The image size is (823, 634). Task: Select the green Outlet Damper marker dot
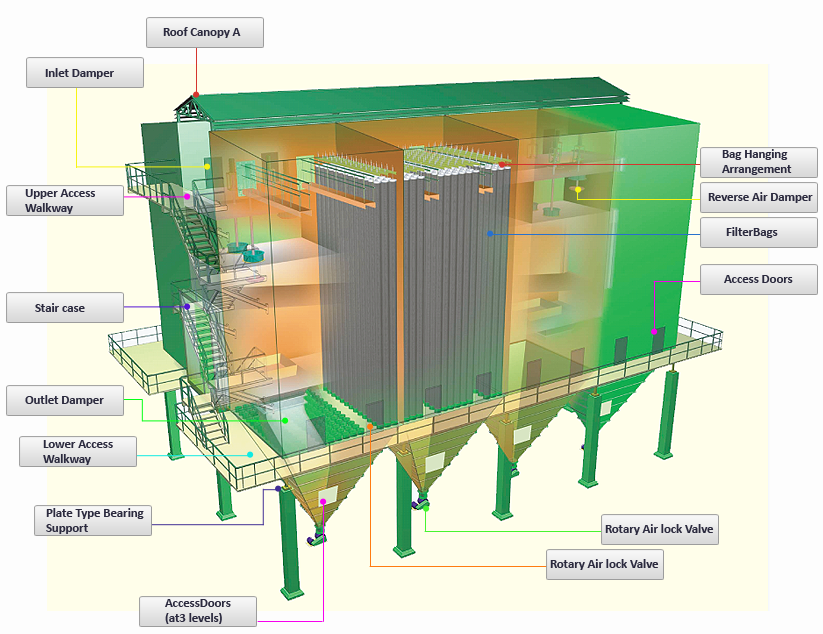coord(285,420)
